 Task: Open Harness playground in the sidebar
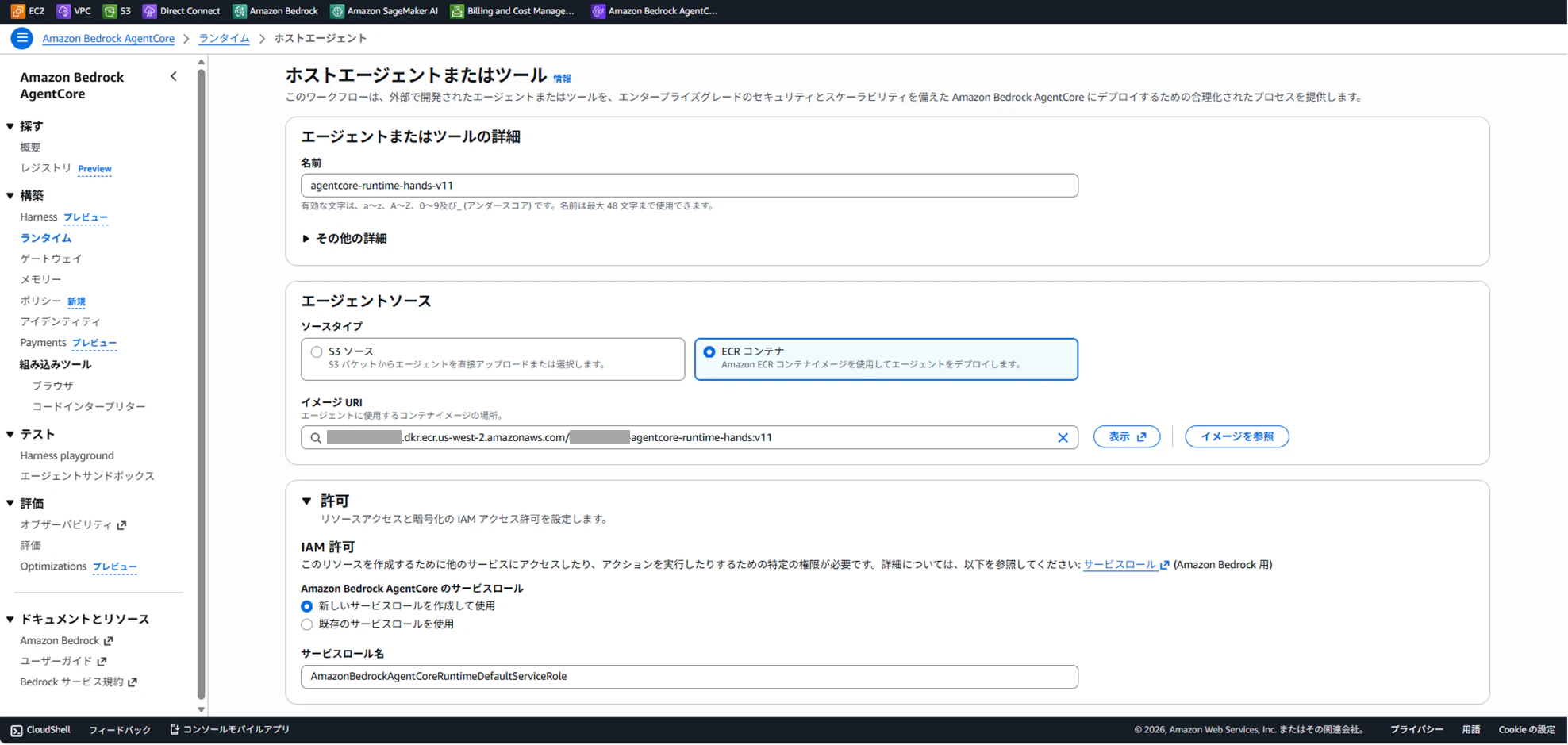pyautogui.click(x=67, y=455)
